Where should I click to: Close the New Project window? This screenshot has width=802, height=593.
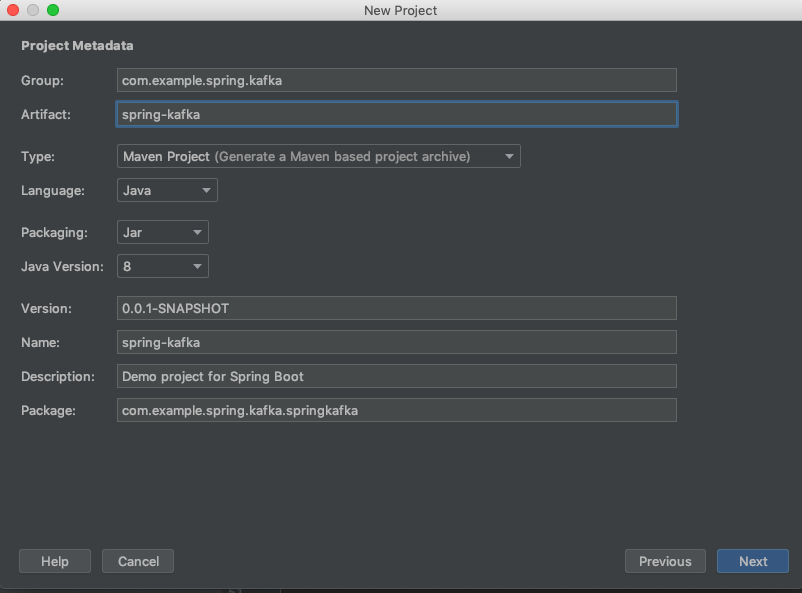pyautogui.click(x=12, y=10)
